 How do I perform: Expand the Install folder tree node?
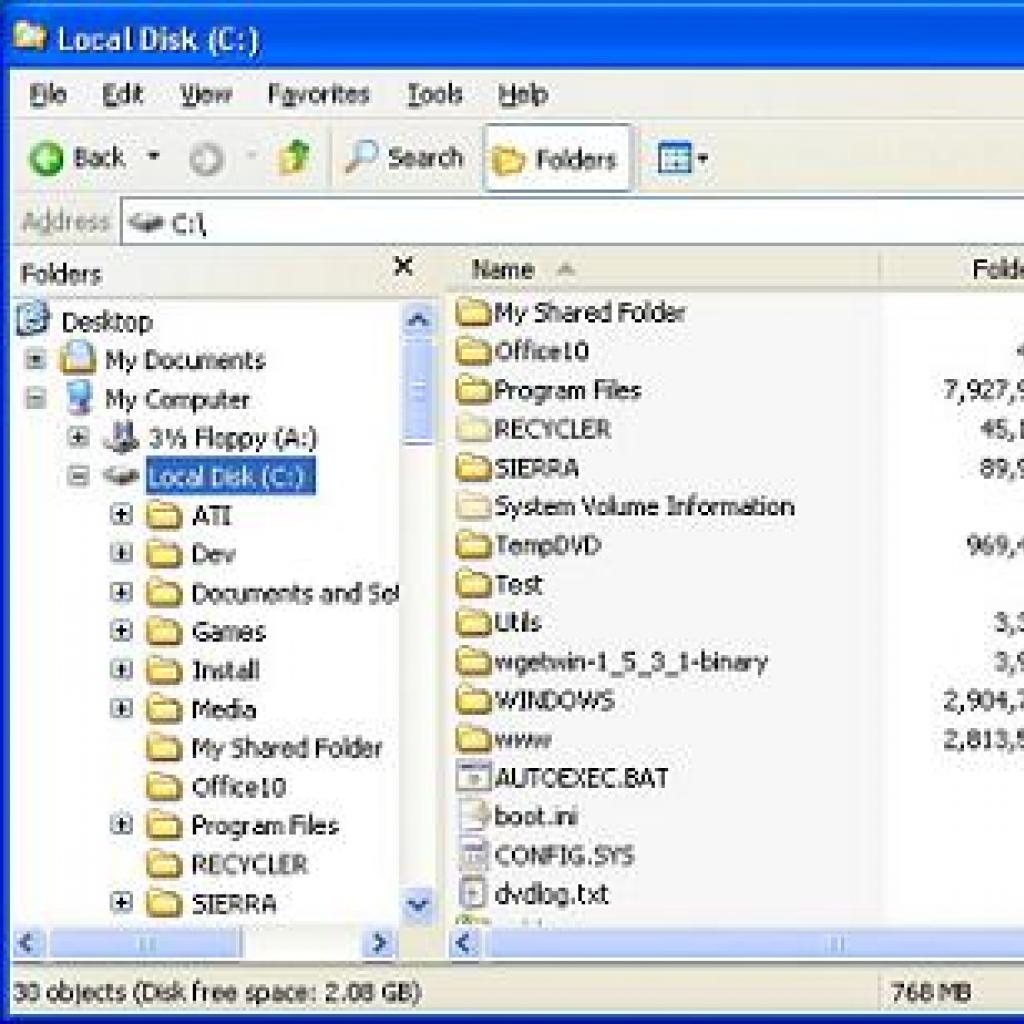point(121,669)
